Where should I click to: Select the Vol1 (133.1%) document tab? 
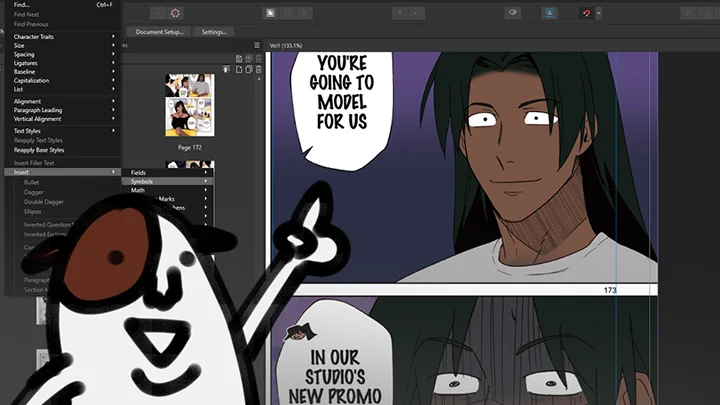click(x=286, y=45)
